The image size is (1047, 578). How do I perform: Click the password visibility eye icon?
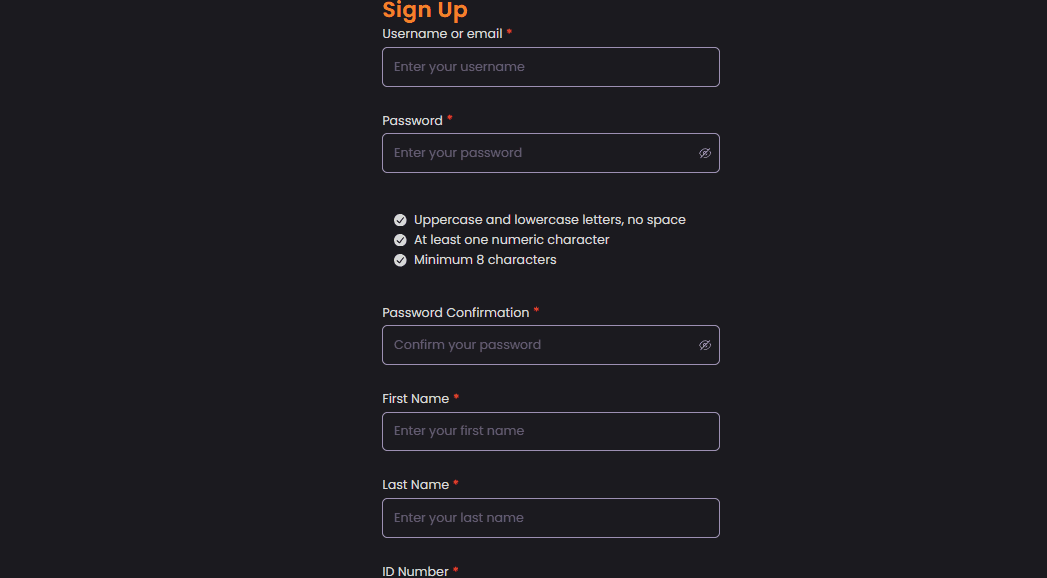tap(705, 152)
